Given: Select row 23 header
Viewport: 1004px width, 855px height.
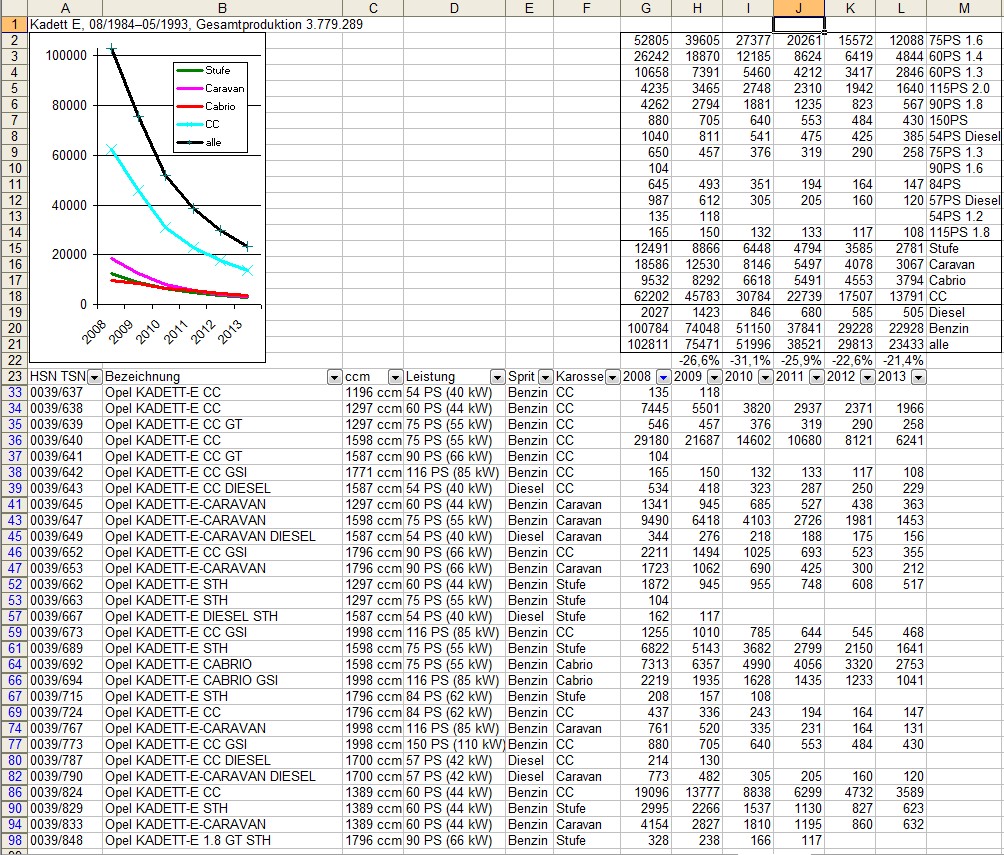Looking at the screenshot, I should (14, 377).
